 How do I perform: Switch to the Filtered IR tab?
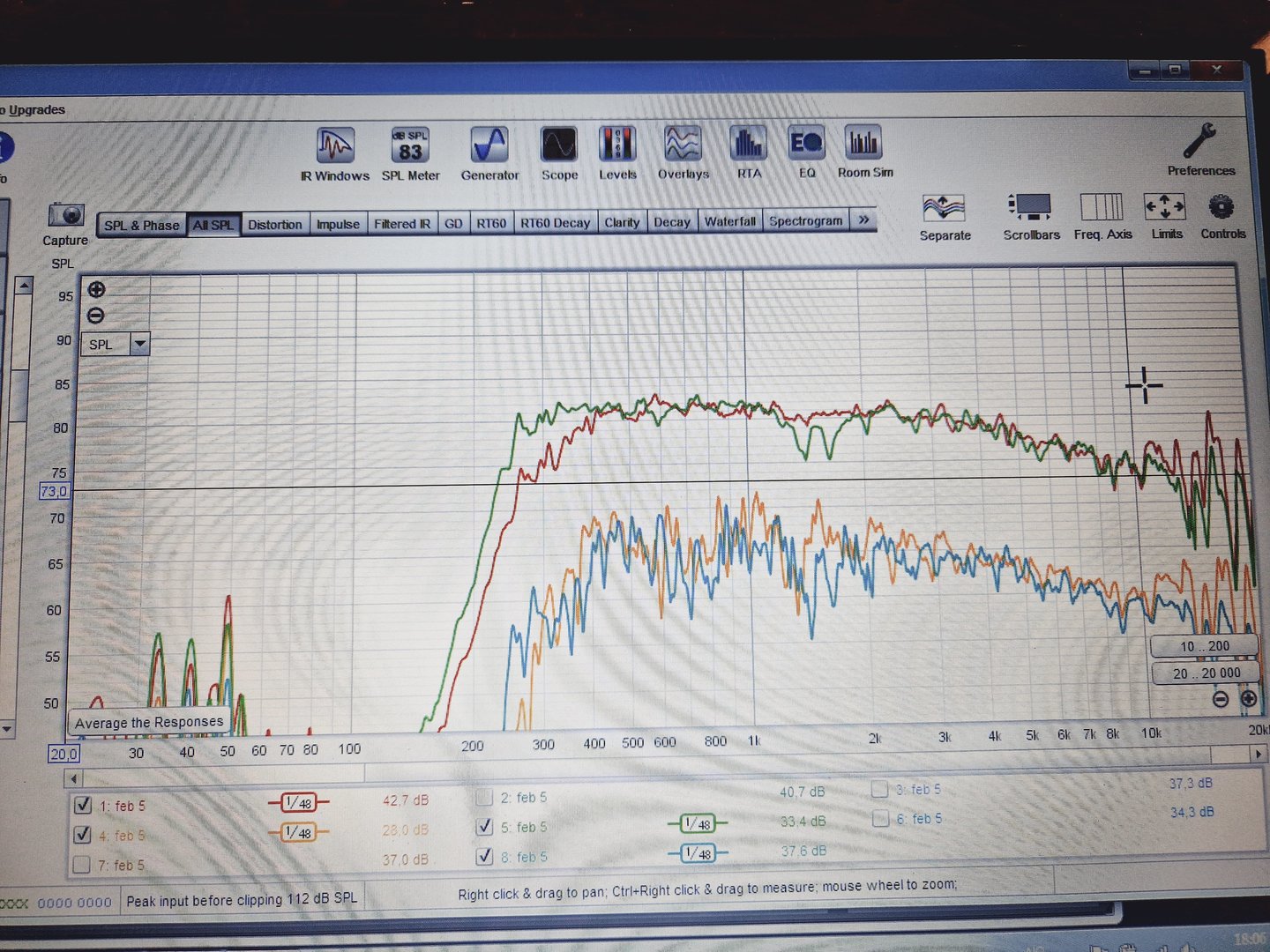tap(402, 223)
